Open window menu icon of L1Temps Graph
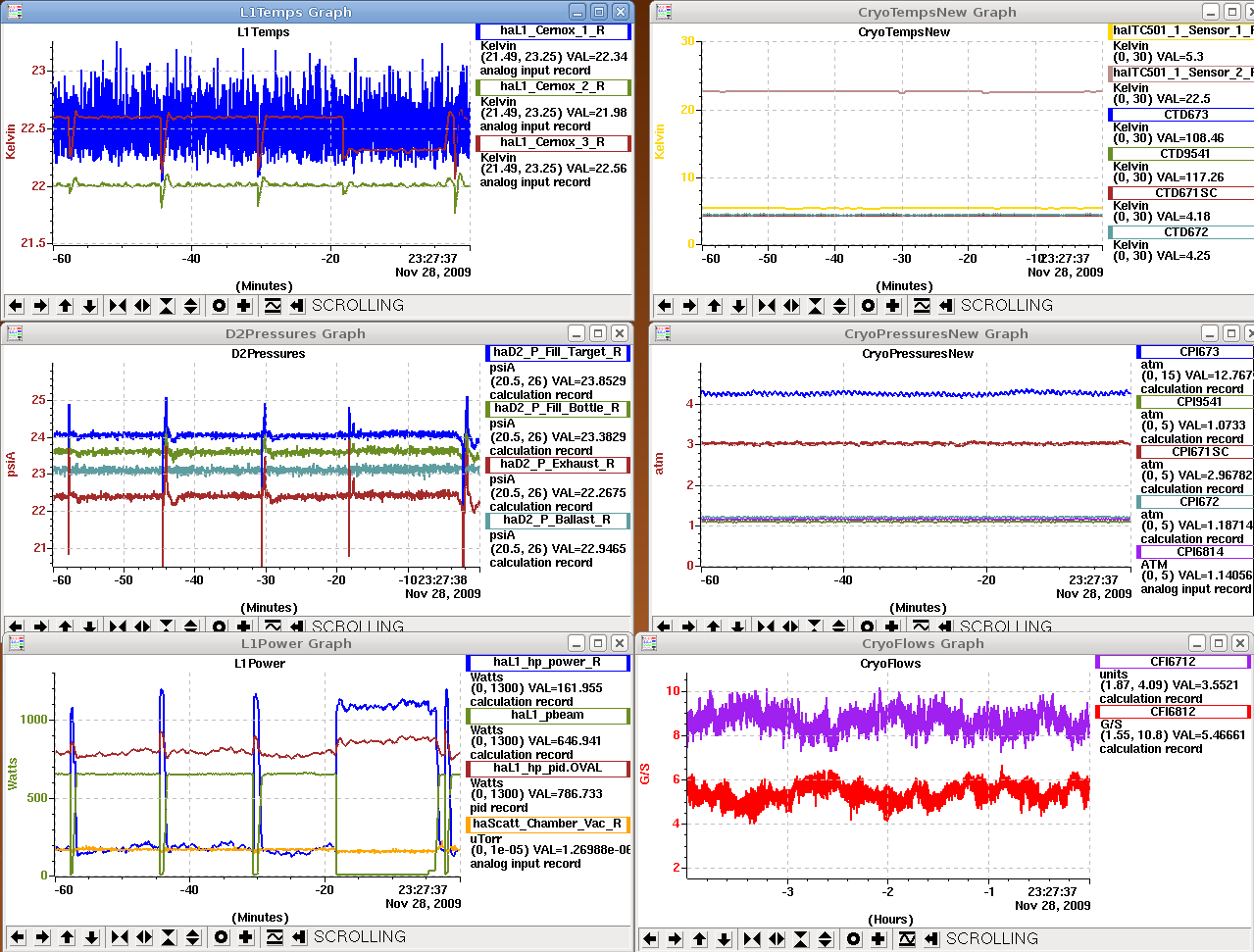 coord(15,12)
